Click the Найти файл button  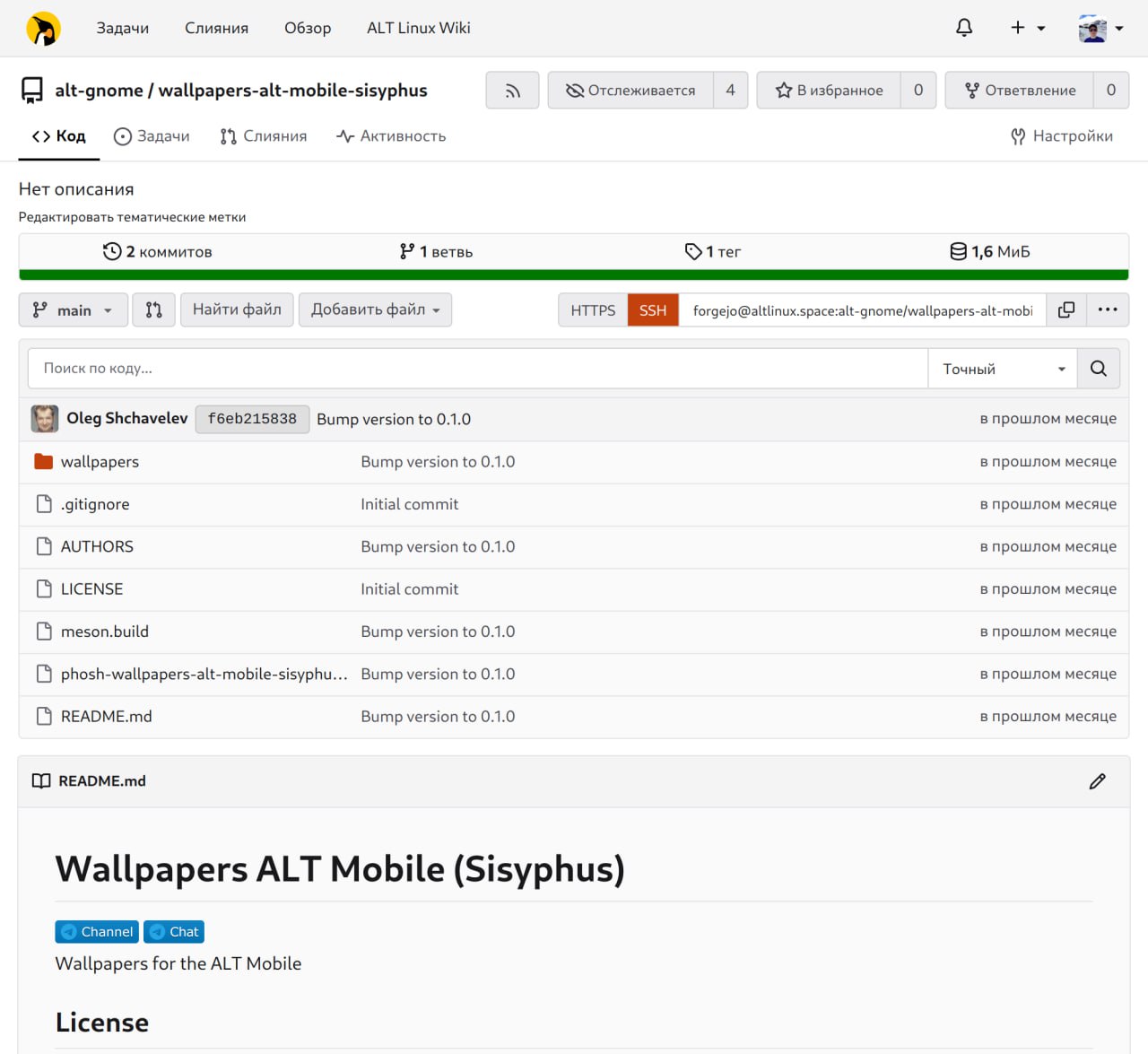coord(237,310)
